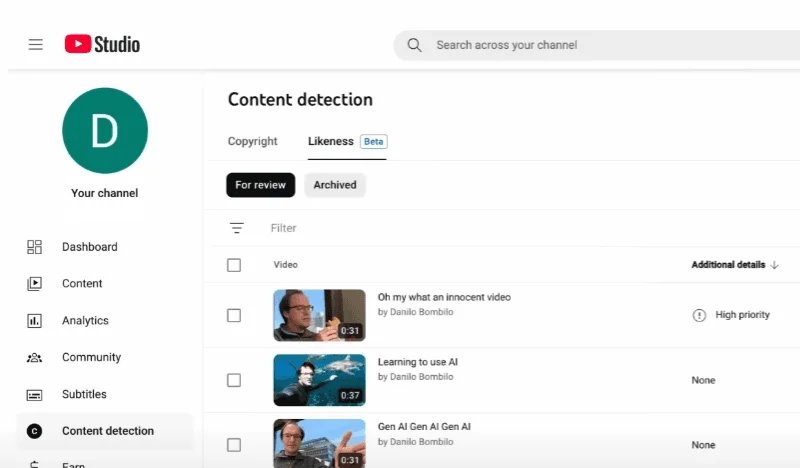The height and width of the screenshot is (468, 800).
Task: Go to Content in the sidebar
Action: (82, 284)
